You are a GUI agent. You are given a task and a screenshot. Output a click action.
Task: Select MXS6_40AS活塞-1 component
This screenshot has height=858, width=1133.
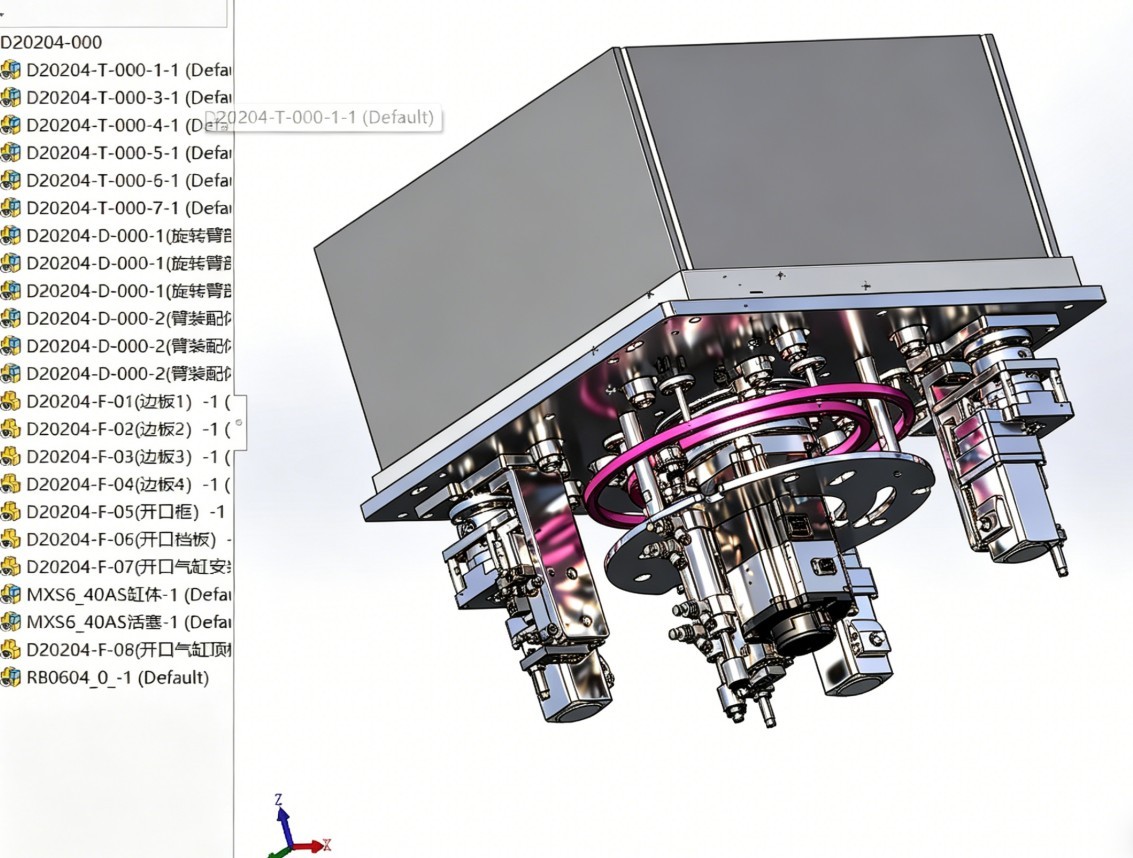(x=116, y=622)
